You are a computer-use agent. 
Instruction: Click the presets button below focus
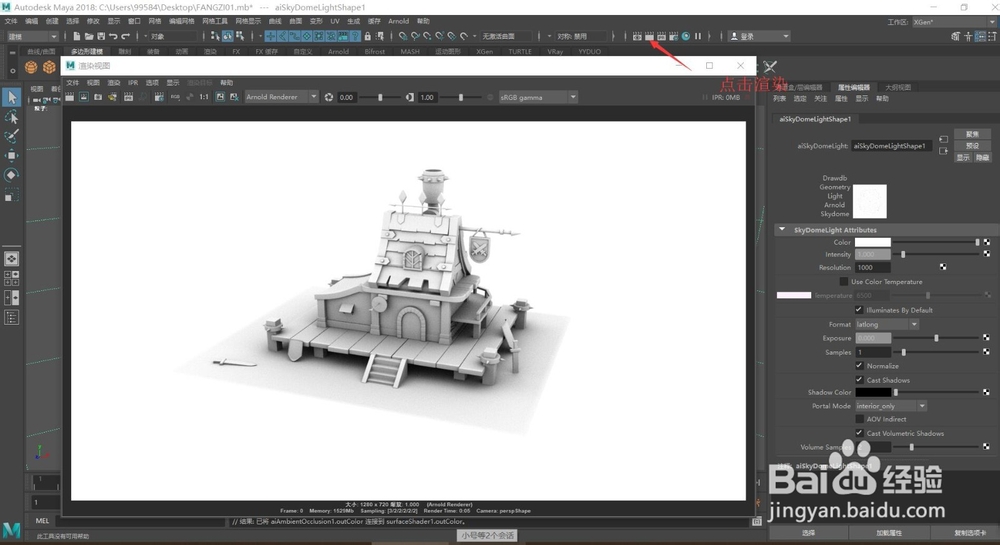972,145
